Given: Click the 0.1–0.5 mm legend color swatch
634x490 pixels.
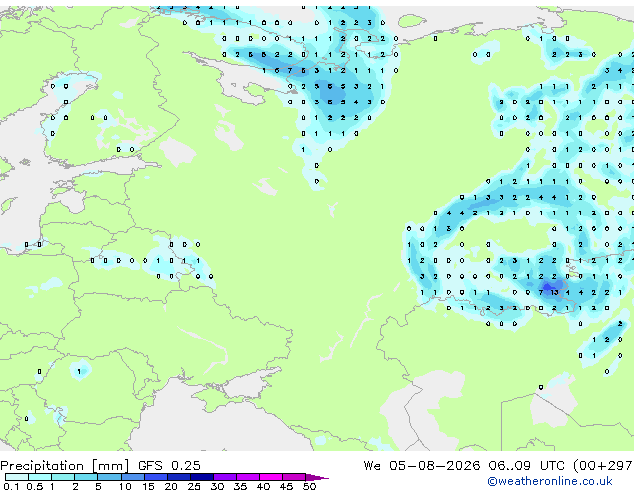Looking at the screenshot, I should pos(17,477).
